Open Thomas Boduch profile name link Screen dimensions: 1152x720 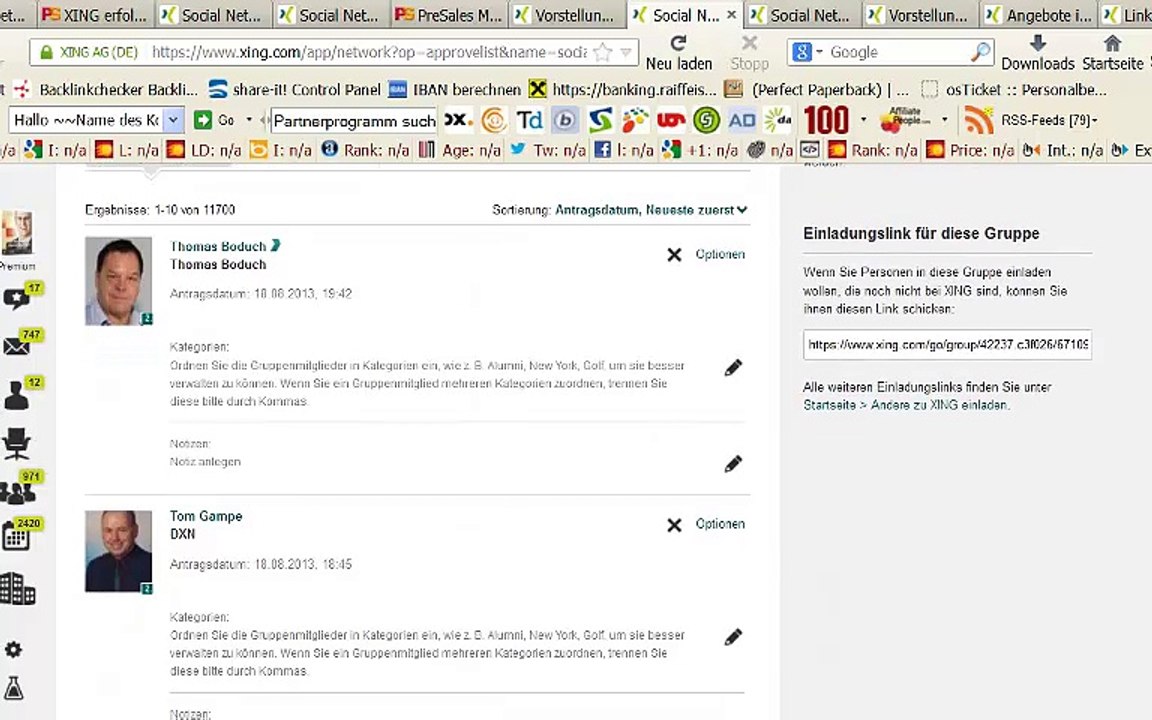(218, 246)
